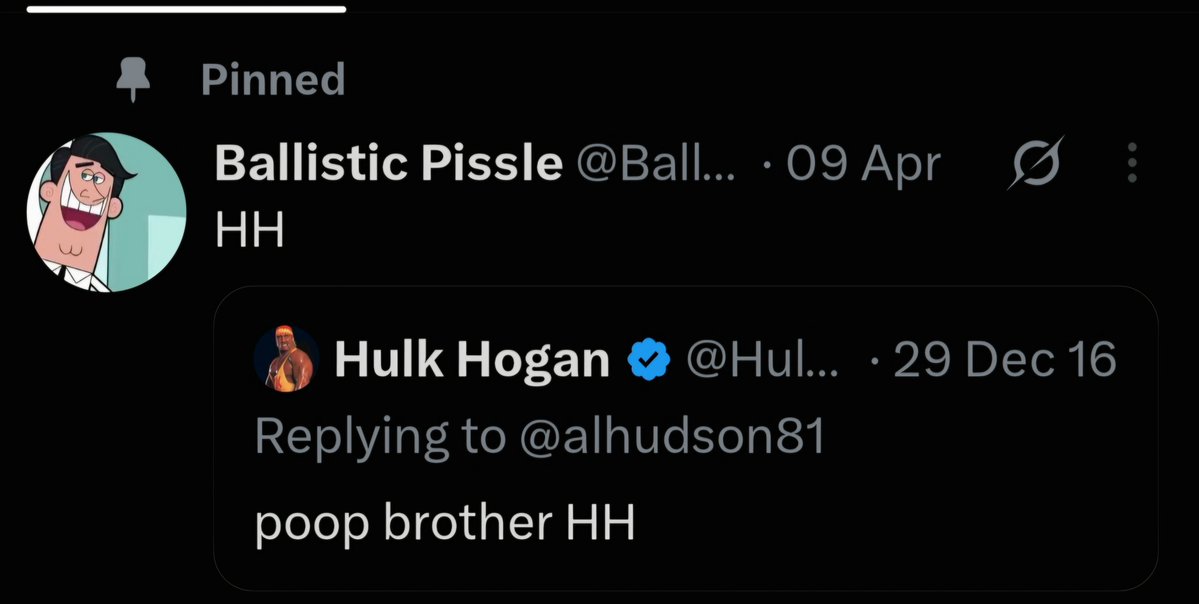Click the HH post text by Ballistic Pissle

[x=249, y=230]
